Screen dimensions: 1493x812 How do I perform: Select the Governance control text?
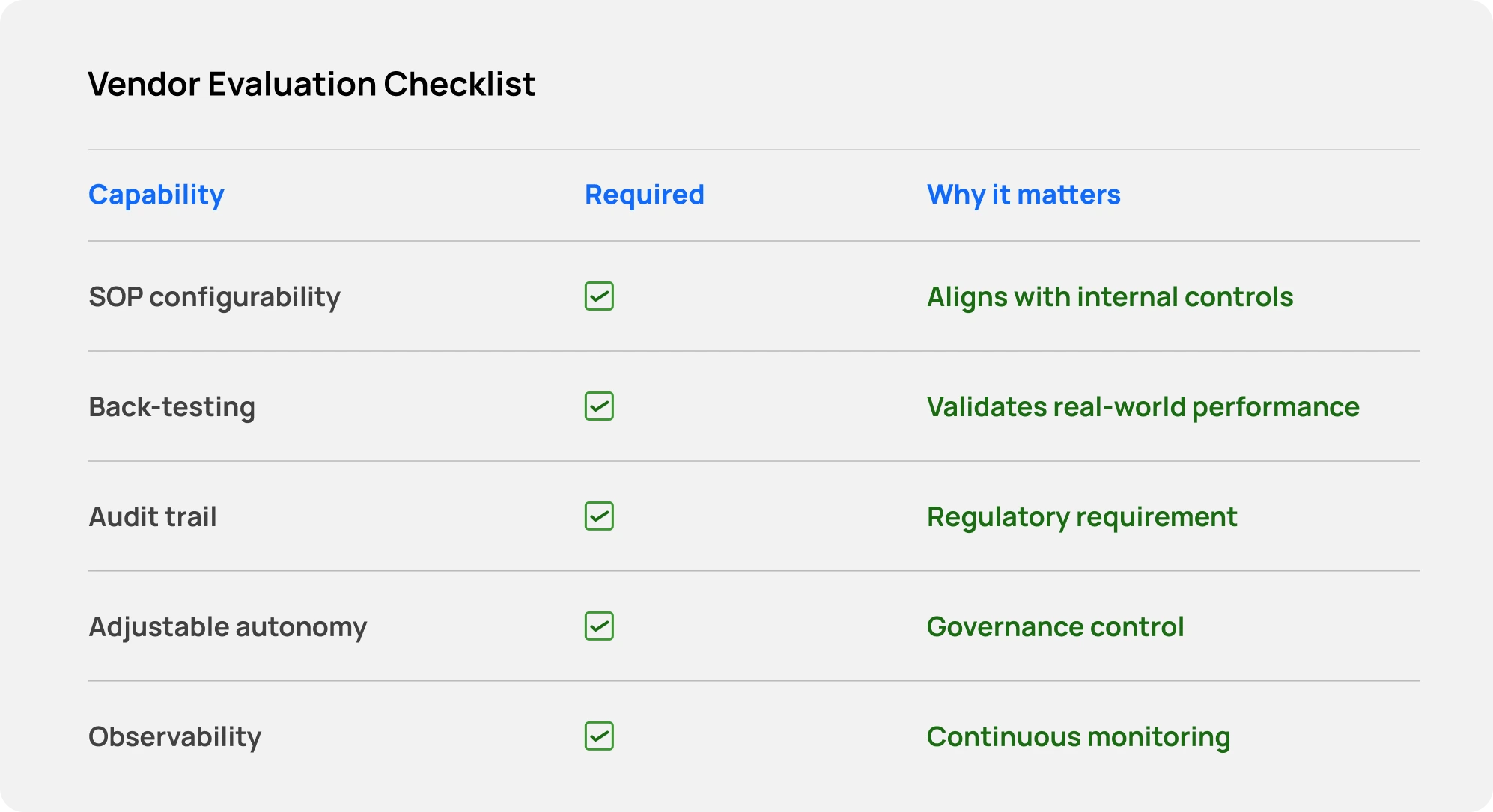pyautogui.click(x=1055, y=627)
